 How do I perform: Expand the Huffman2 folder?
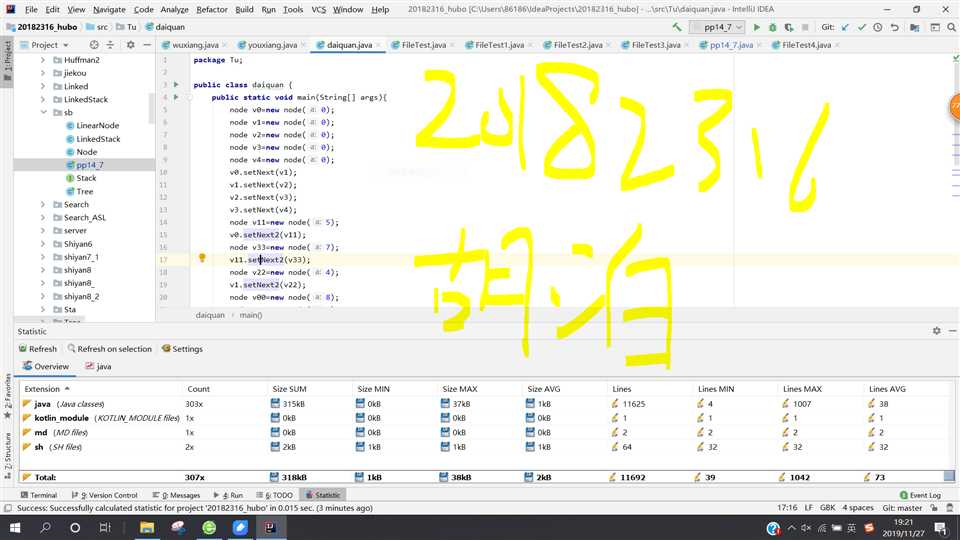pos(43,60)
